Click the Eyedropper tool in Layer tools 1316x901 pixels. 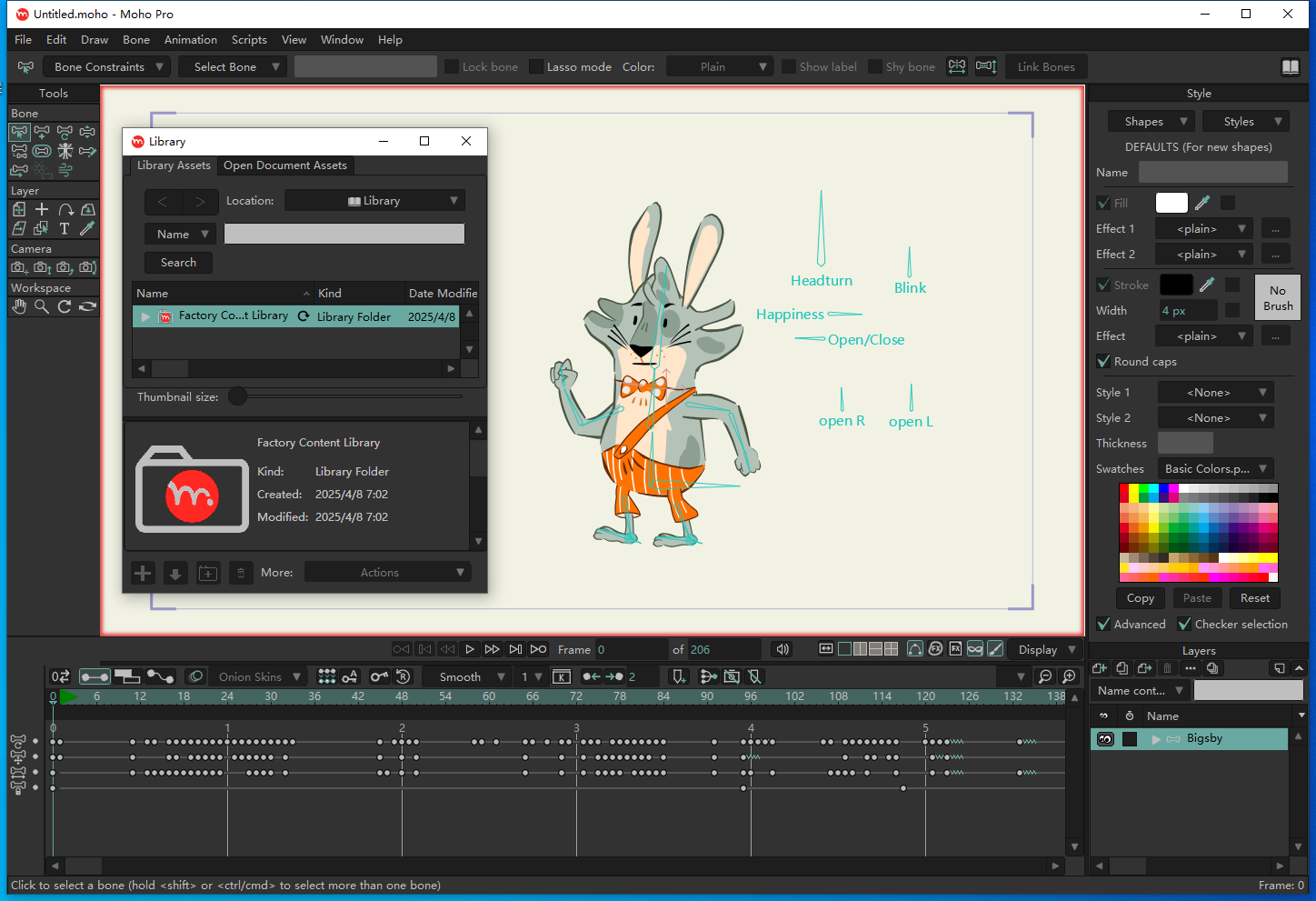[x=87, y=229]
